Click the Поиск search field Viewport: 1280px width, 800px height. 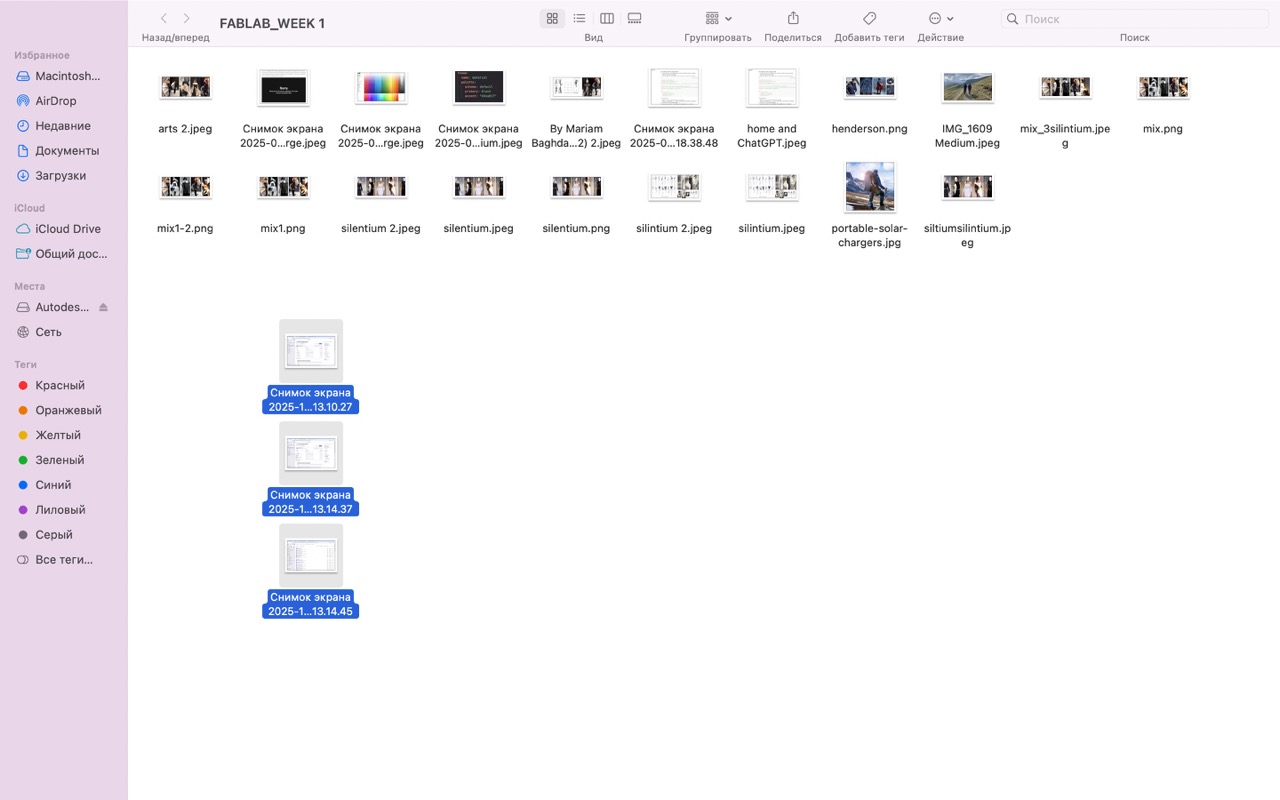pyautogui.click(x=1135, y=19)
